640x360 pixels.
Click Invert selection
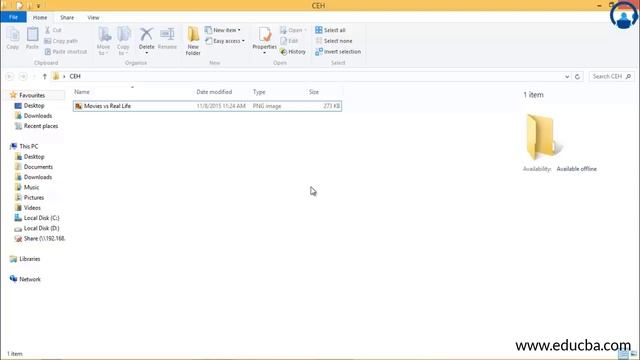pyautogui.click(x=338, y=52)
